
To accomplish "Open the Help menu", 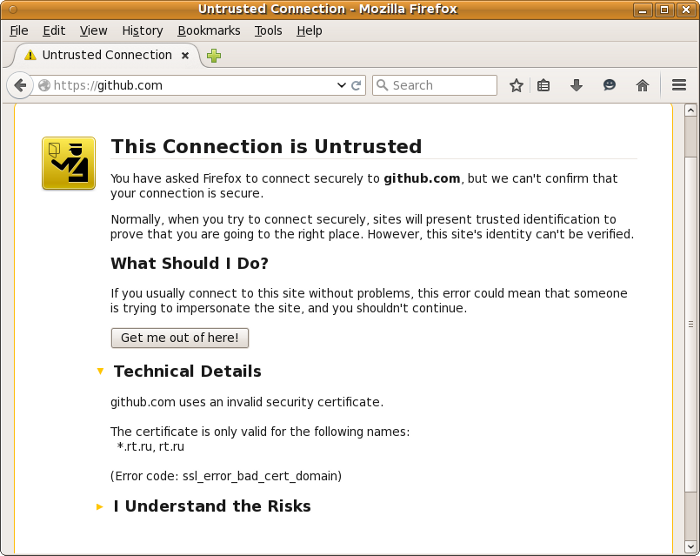I will (309, 30).
